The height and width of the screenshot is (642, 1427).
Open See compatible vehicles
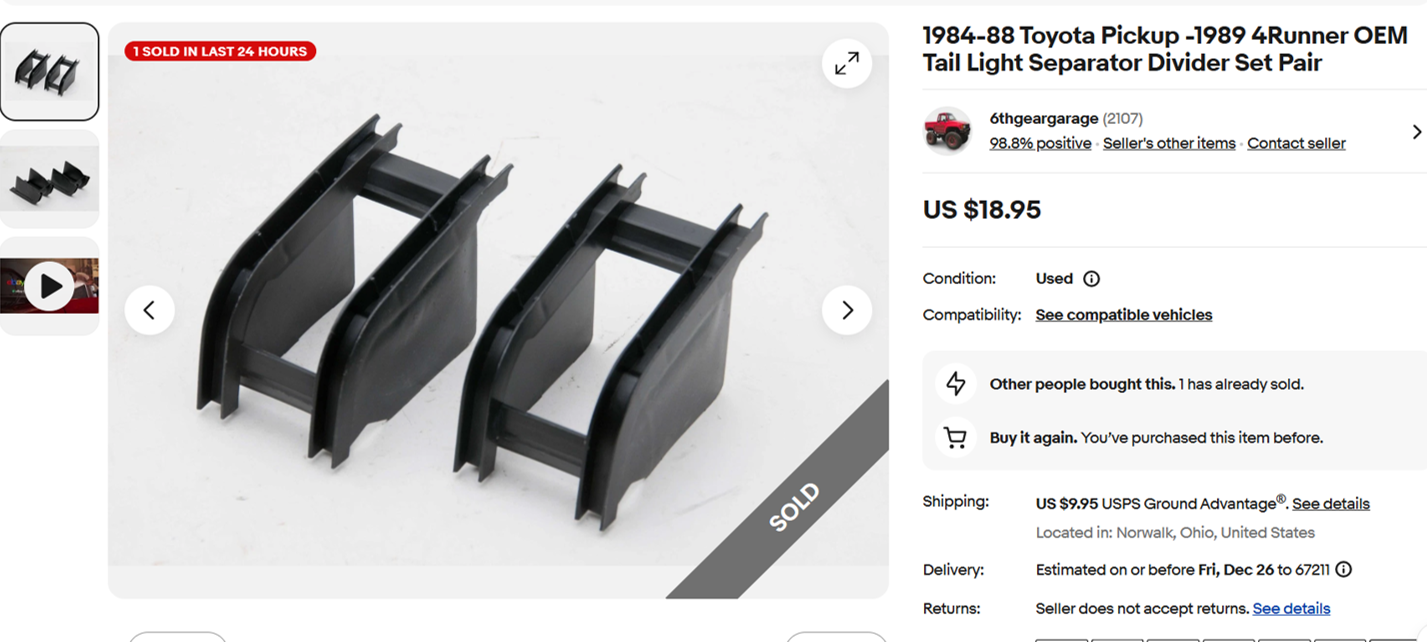pos(1124,315)
